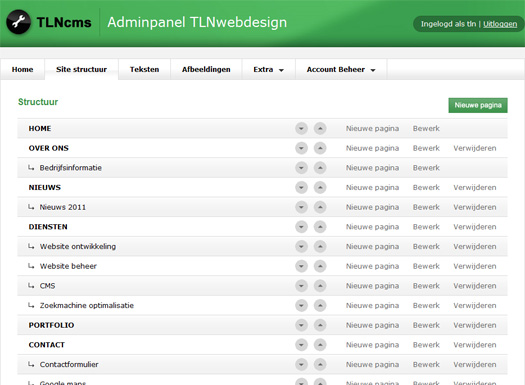This screenshot has width=525, height=385.
Task: Add Nieuwe pagina under PORTFOLIO
Action: [372, 325]
